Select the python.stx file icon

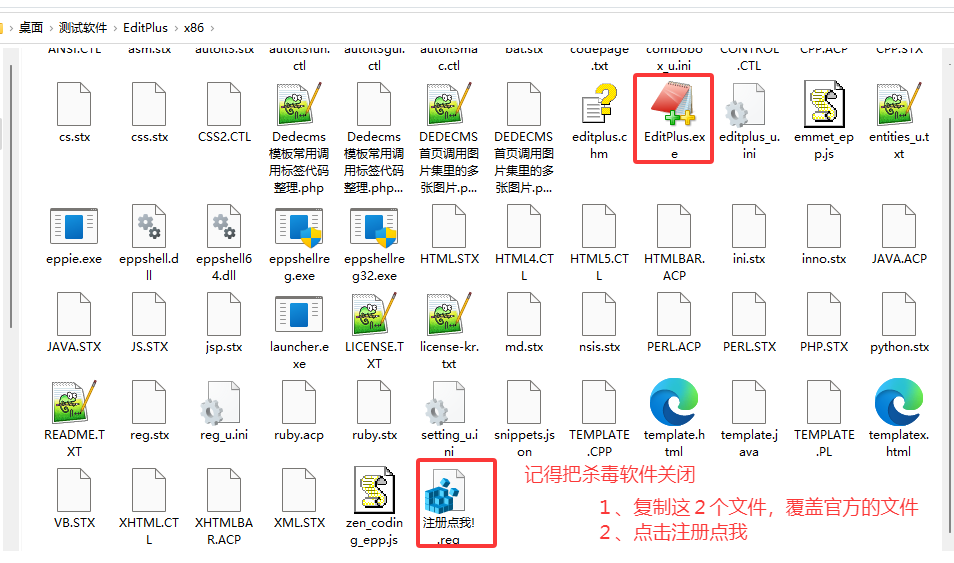899,315
